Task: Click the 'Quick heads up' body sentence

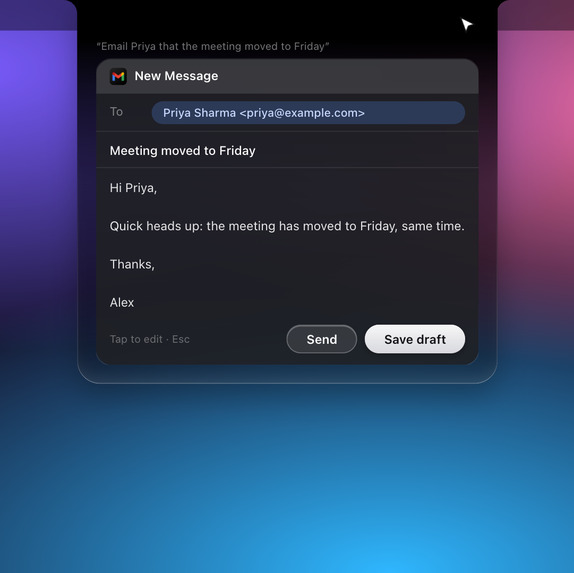Action: tap(287, 226)
